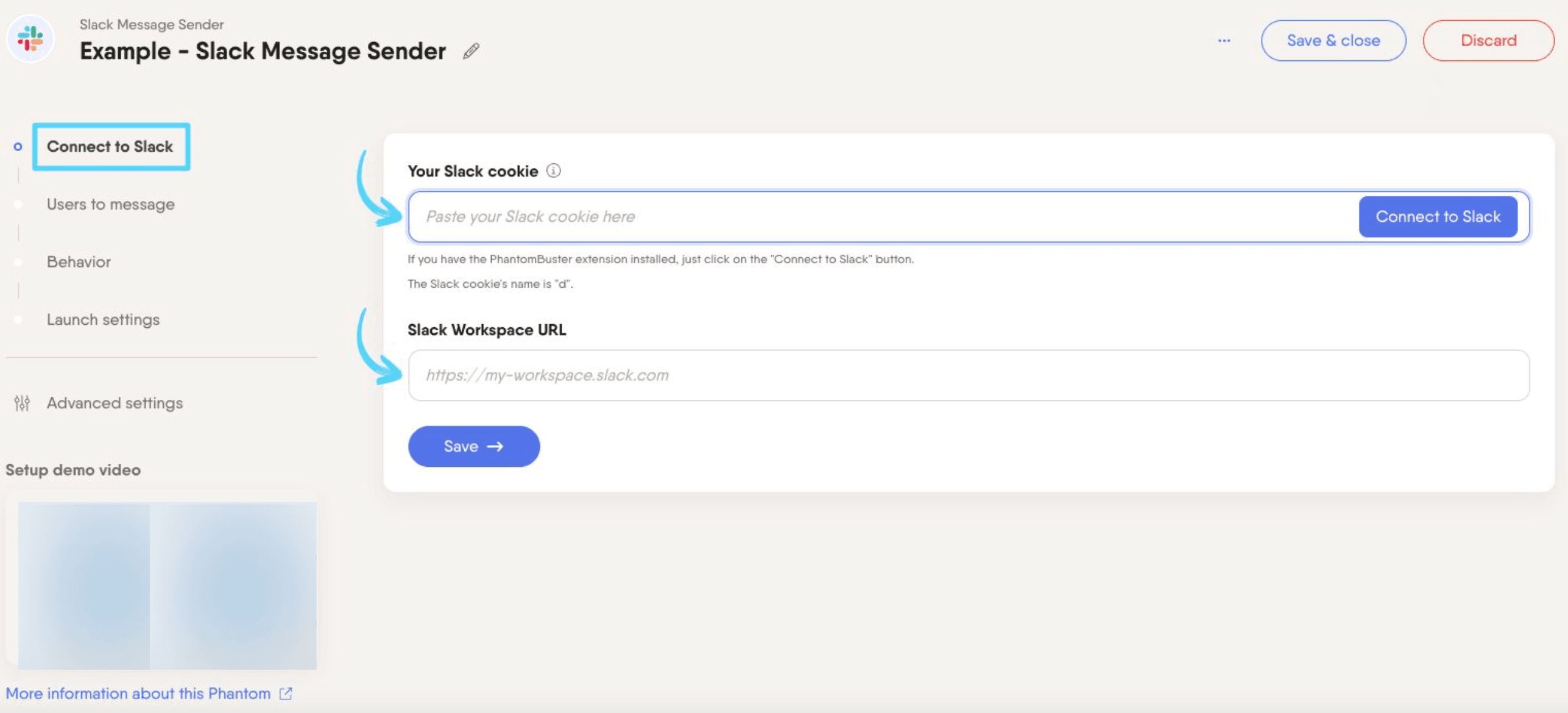This screenshot has width=1568, height=713.
Task: Click the text about the PhantomBuster extension
Action: [660, 259]
